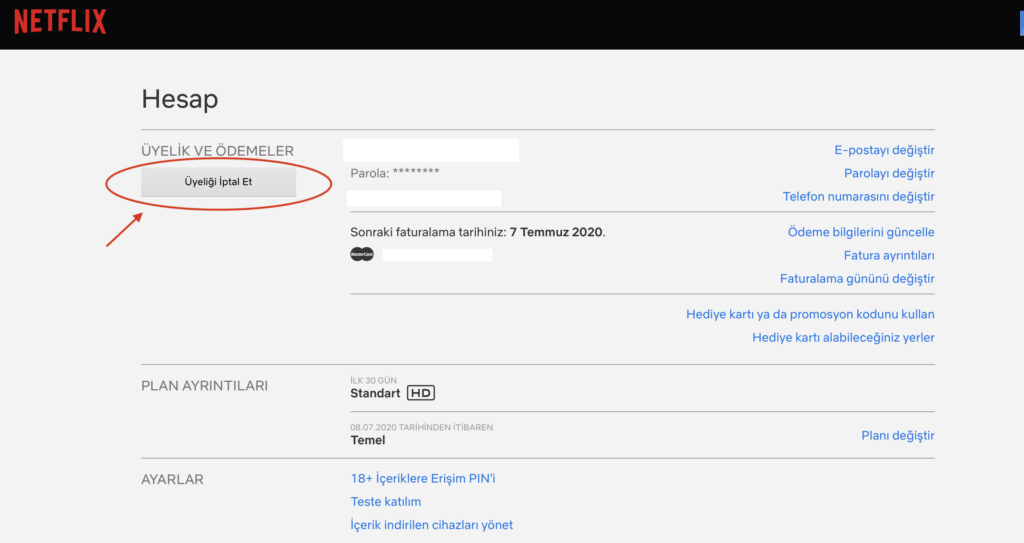Click the Netflix logo
Viewport: 1024px width, 543px height.
coord(60,22)
